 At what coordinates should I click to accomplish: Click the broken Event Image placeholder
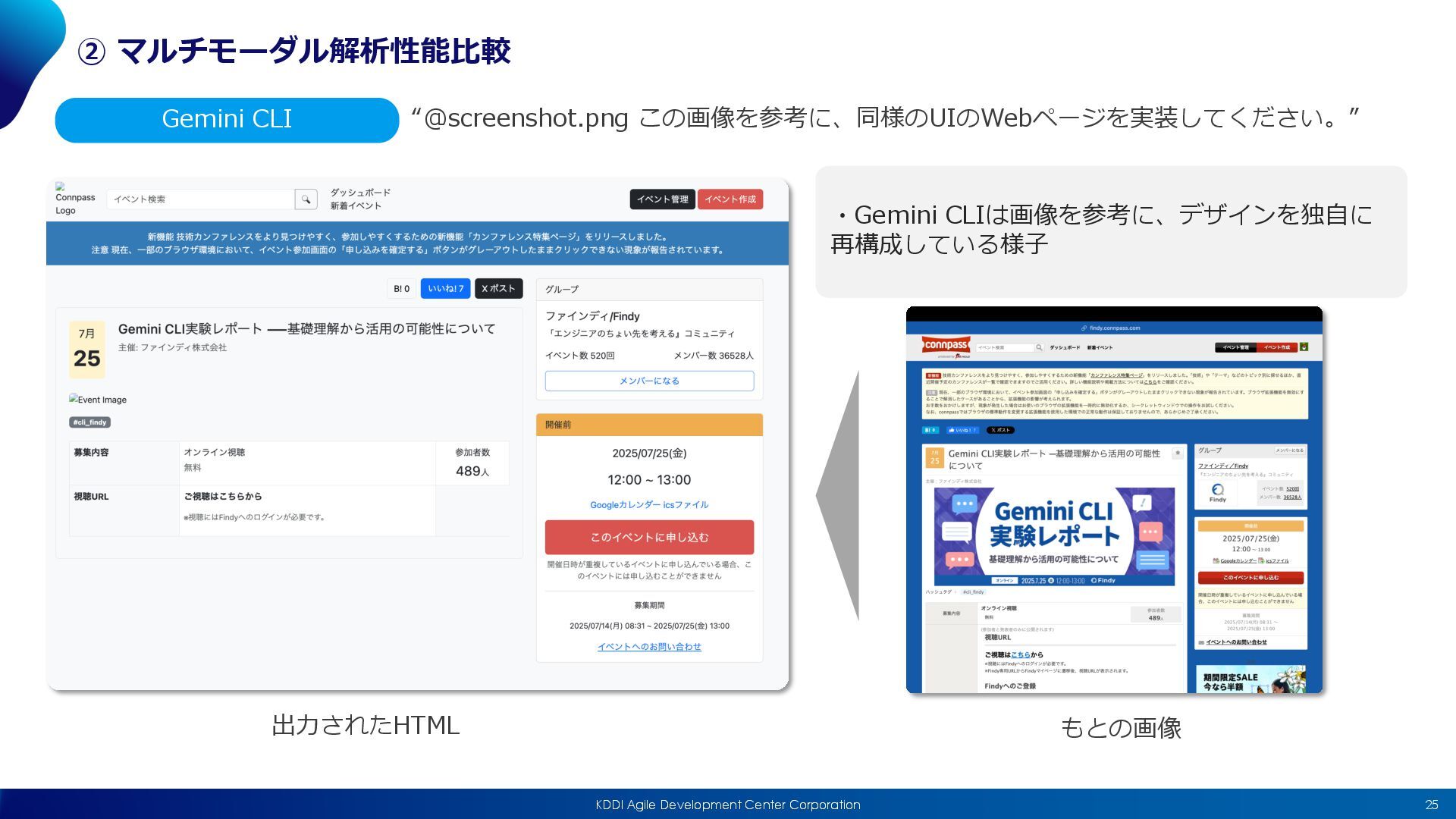[x=98, y=399]
